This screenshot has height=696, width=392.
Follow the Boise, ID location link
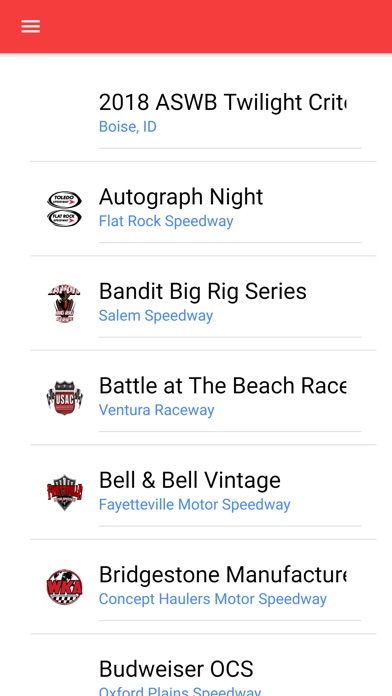[x=128, y=127]
